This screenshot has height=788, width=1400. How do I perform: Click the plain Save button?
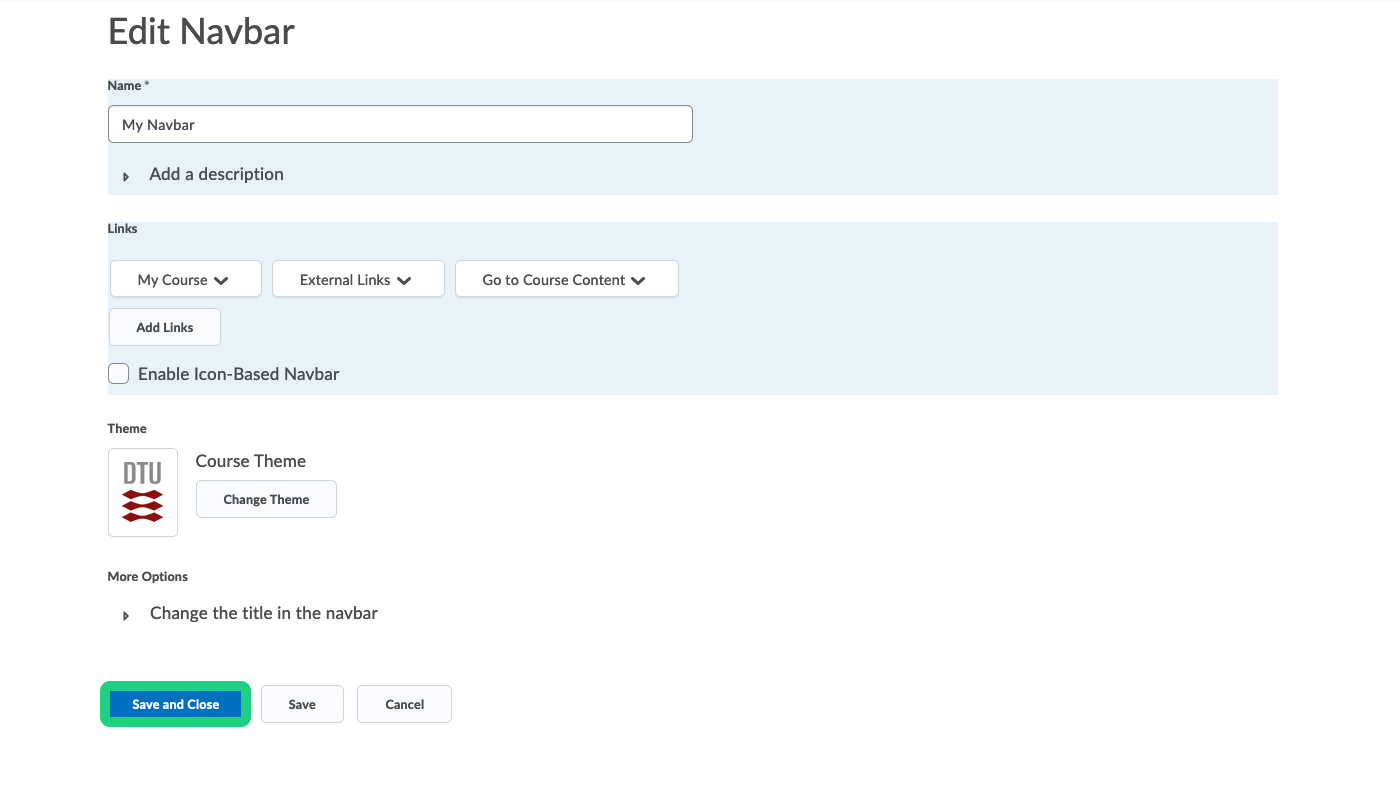302,704
